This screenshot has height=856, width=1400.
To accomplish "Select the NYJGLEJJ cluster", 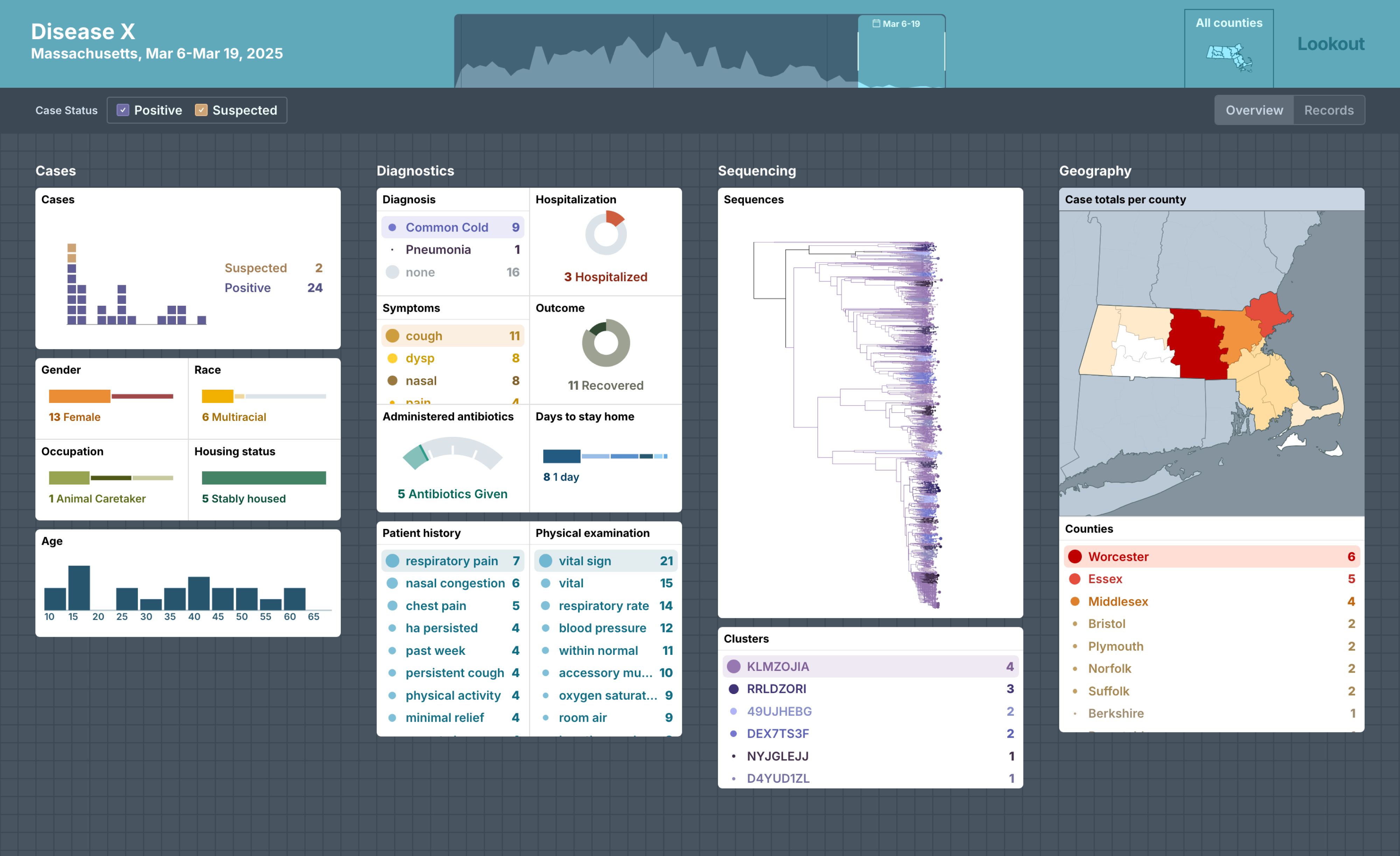I will click(870, 756).
